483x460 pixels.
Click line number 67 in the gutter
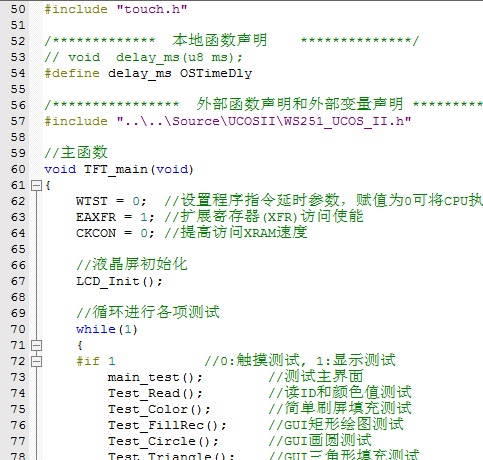tap(18, 281)
